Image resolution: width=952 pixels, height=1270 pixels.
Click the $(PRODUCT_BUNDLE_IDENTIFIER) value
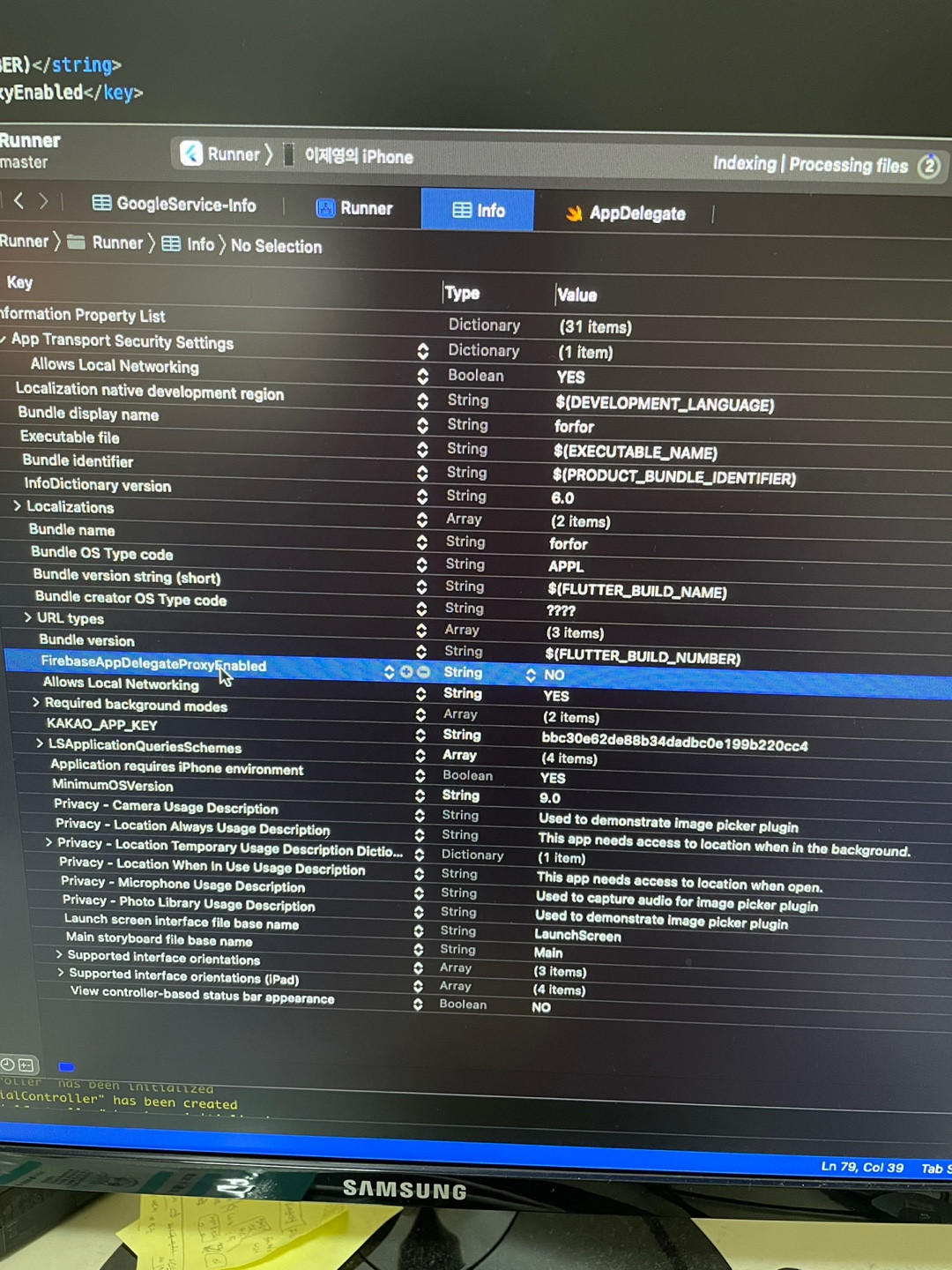pyautogui.click(x=674, y=477)
